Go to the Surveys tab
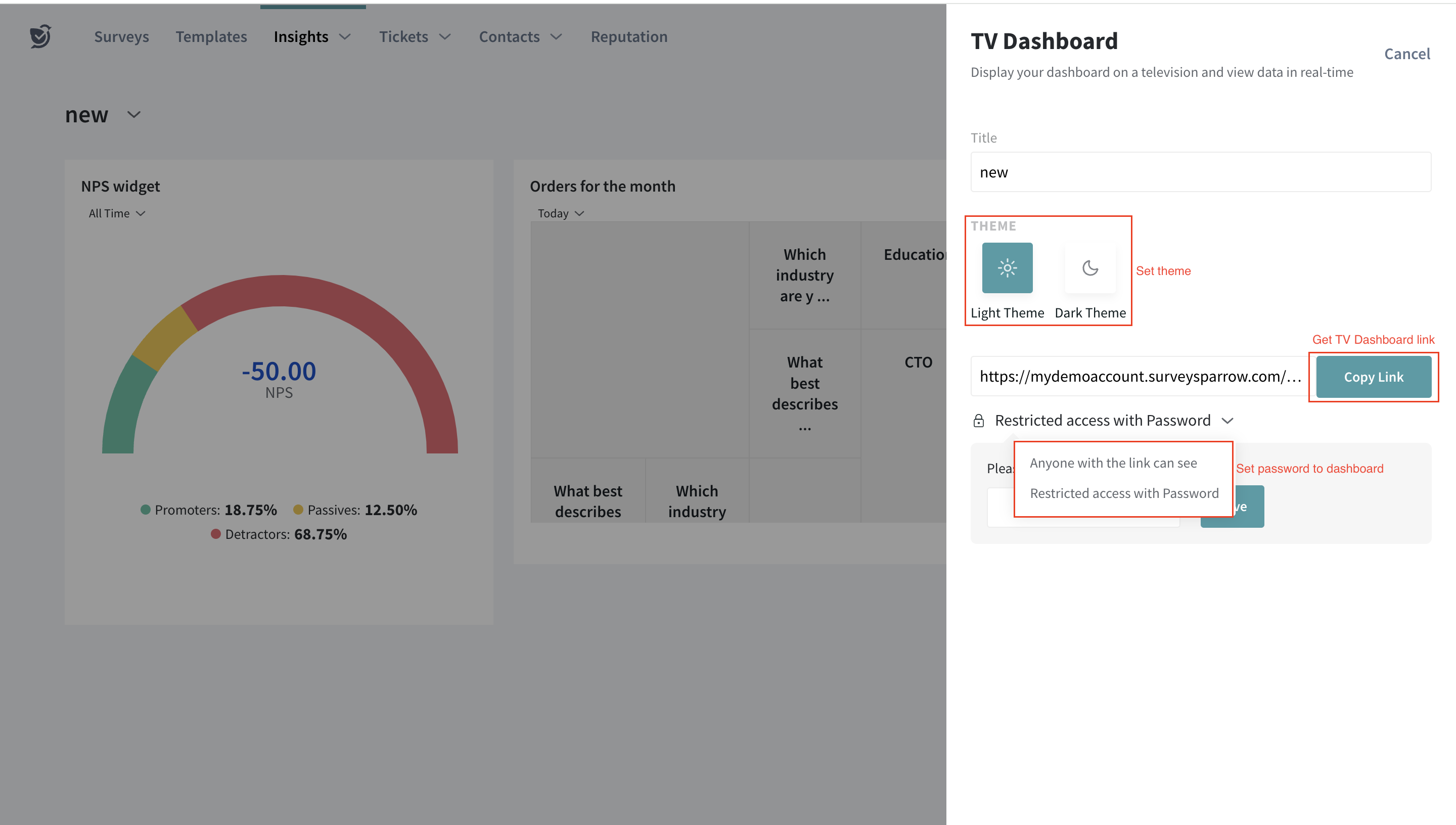This screenshot has height=825, width=1456. [x=121, y=37]
